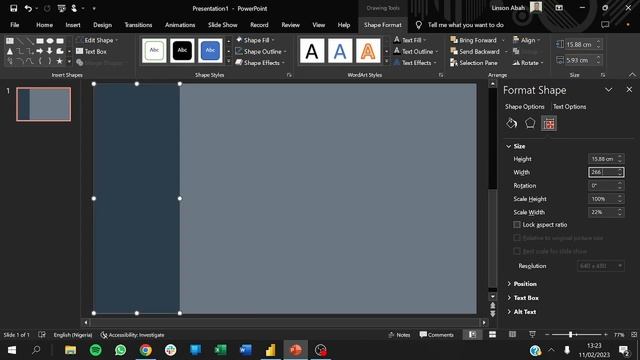
Task: Switch to the Design tab
Action: pyautogui.click(x=102, y=25)
